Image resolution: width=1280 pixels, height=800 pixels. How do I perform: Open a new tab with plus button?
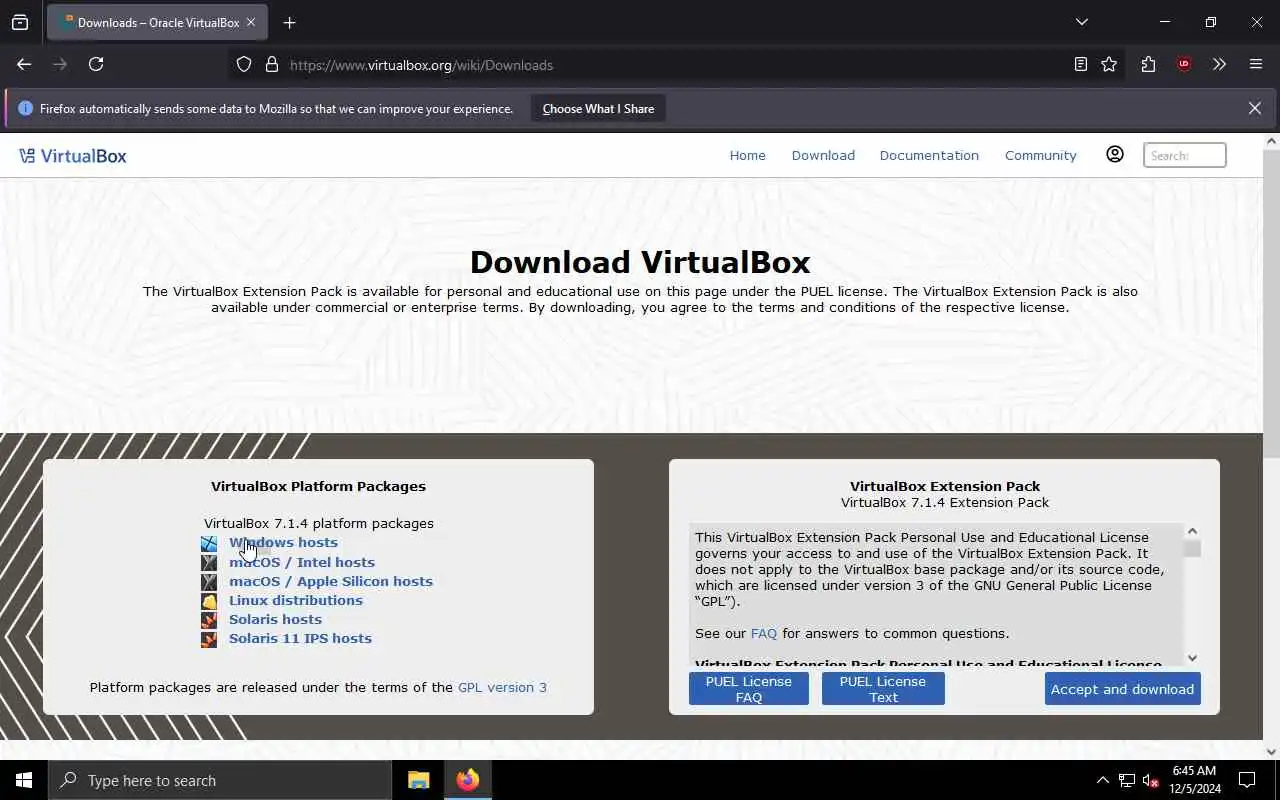(x=289, y=22)
